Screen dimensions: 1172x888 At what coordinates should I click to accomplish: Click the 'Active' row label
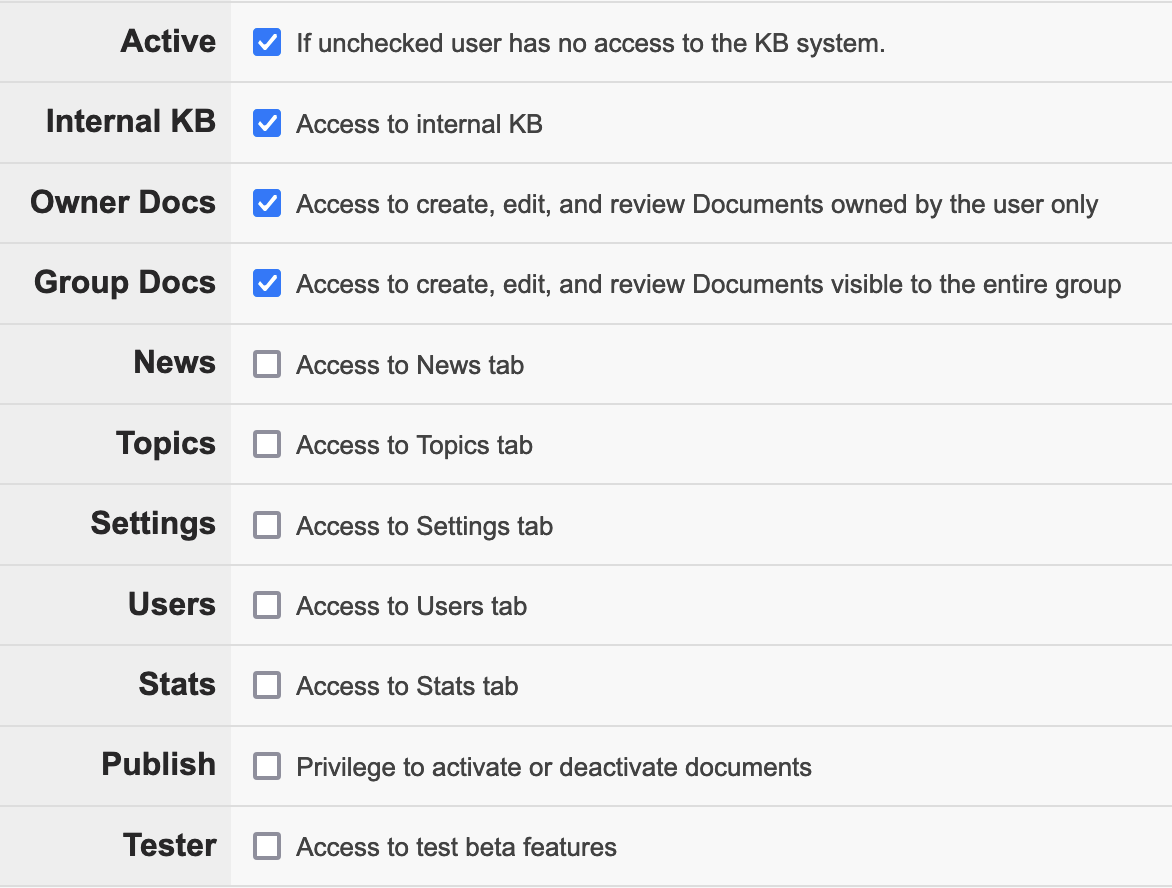(x=168, y=41)
